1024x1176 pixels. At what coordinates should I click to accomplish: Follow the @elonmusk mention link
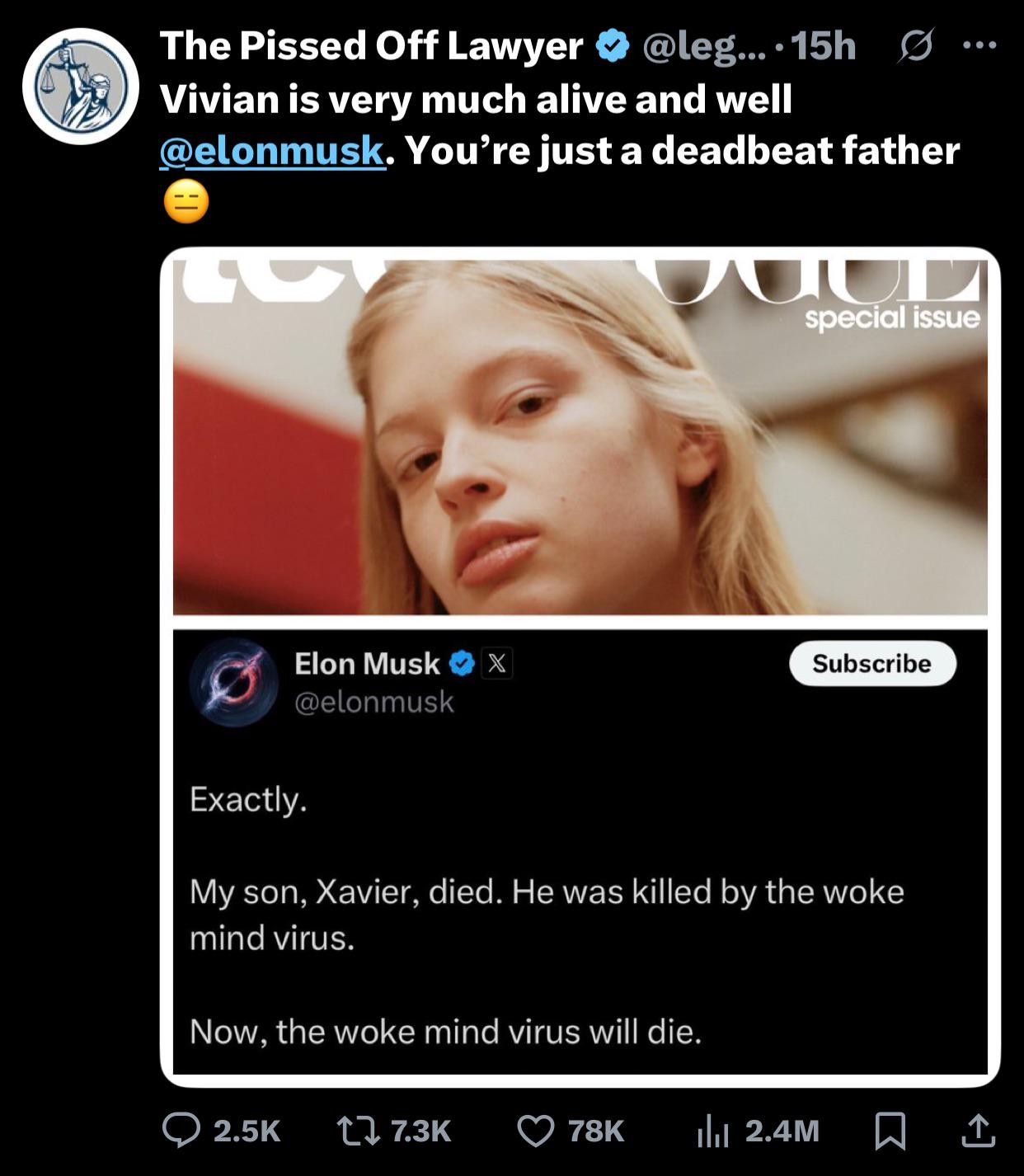[x=272, y=151]
